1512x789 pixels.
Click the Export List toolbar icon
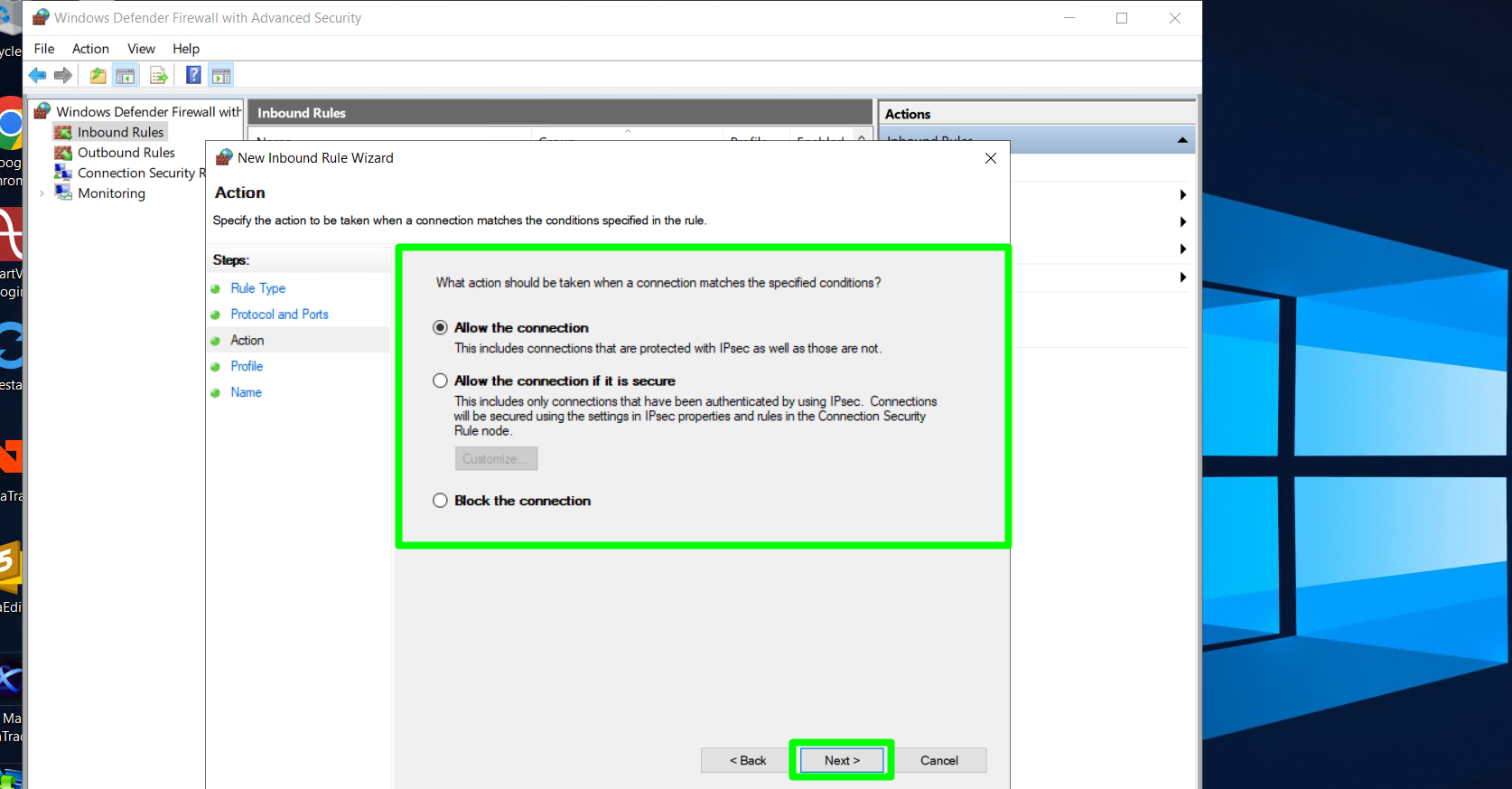159,76
